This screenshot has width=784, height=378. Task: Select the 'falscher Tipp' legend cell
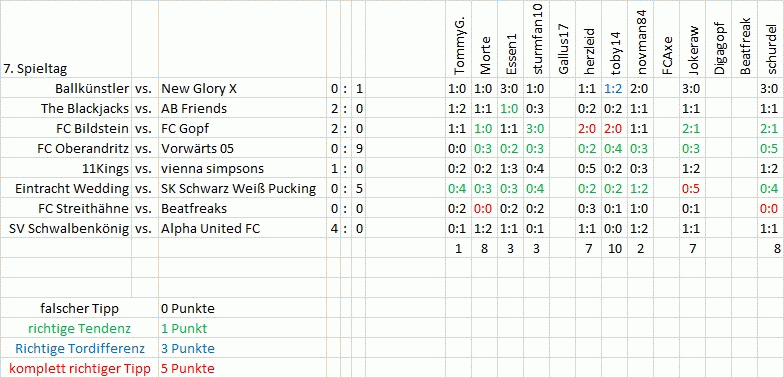[80, 308]
